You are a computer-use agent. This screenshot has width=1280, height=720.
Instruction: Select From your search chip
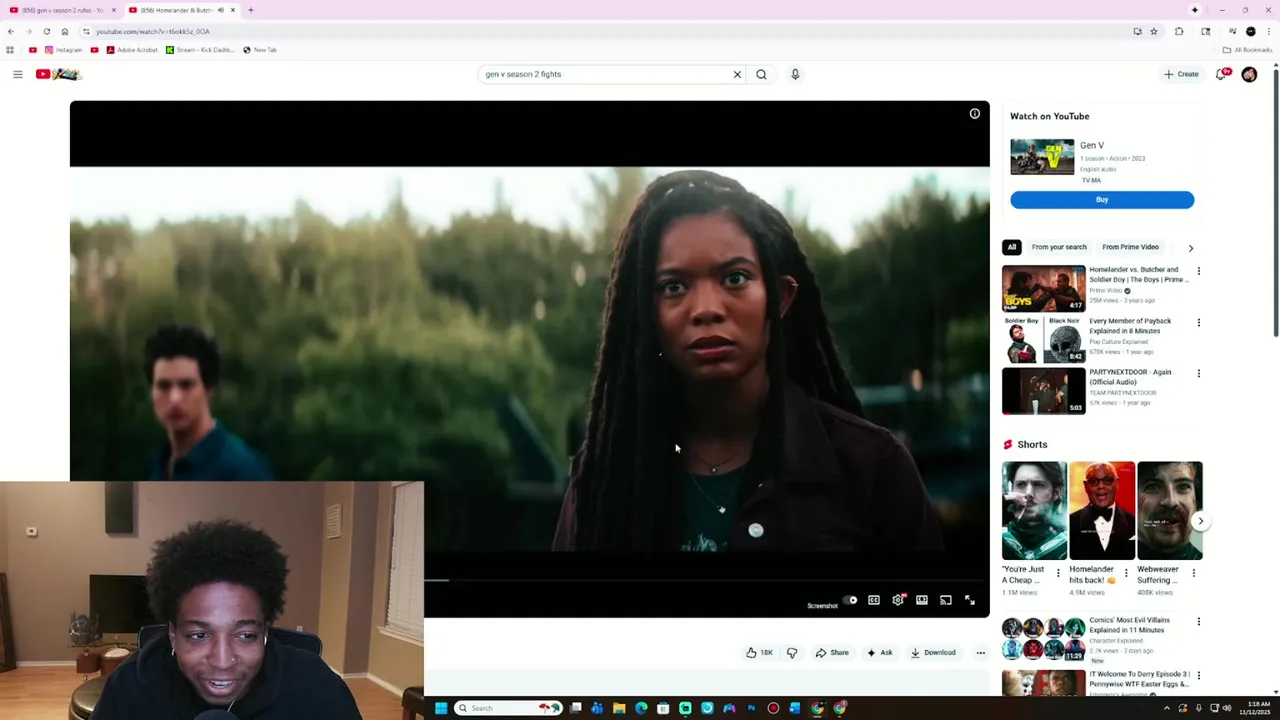[x=1059, y=247]
